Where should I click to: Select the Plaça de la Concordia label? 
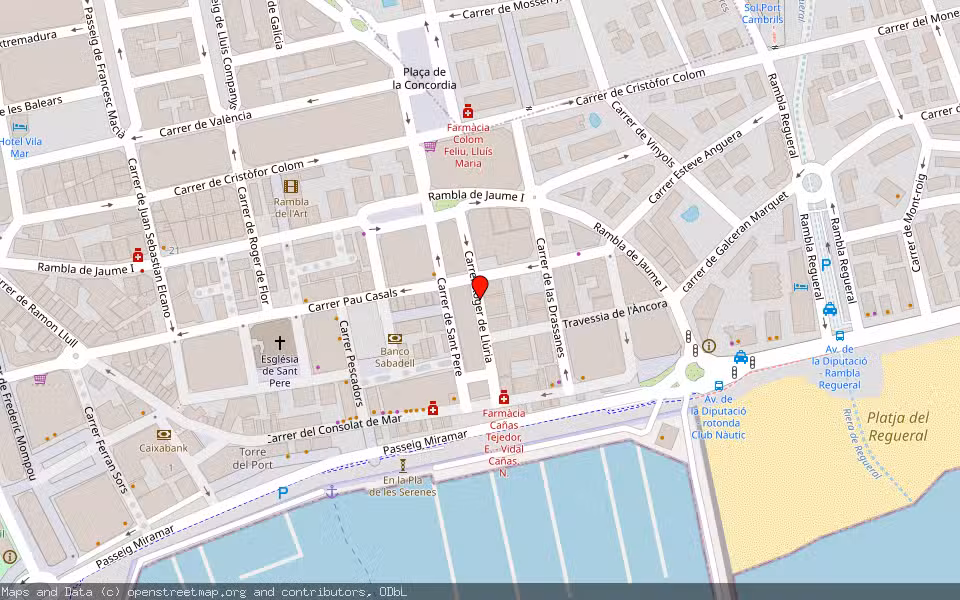(x=424, y=78)
